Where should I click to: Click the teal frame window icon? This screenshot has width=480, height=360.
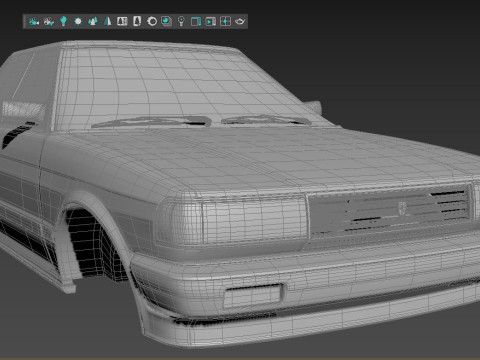coord(196,22)
